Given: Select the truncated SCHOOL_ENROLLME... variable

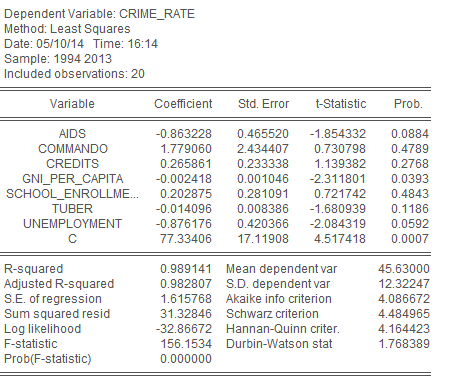Looking at the screenshot, I should click(72, 194).
